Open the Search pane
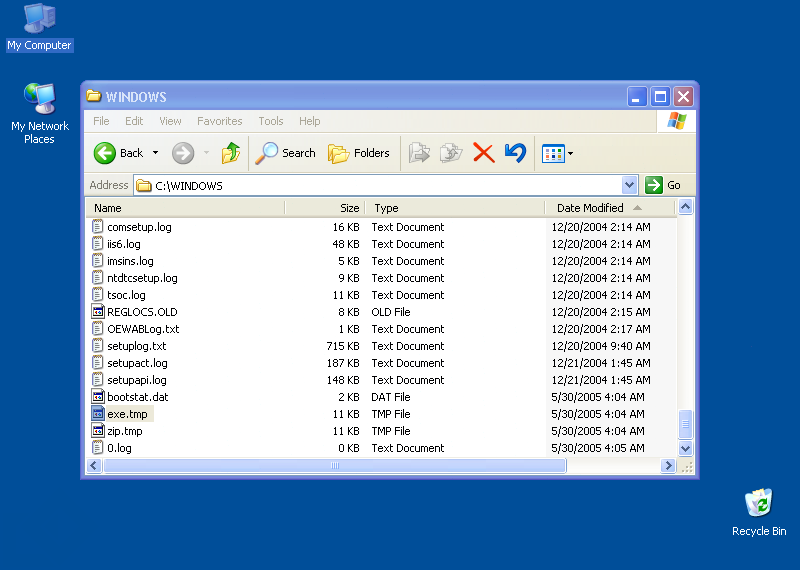 (x=285, y=153)
